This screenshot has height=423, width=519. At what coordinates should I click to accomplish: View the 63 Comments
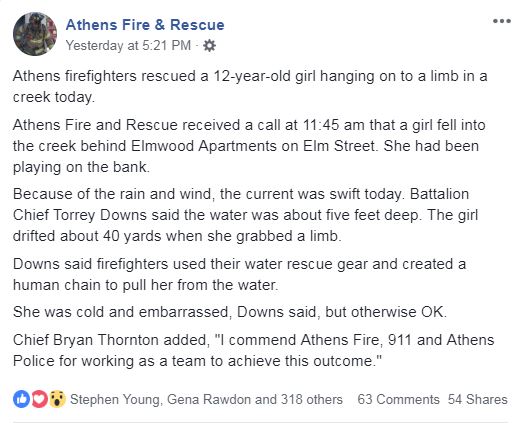tap(398, 399)
